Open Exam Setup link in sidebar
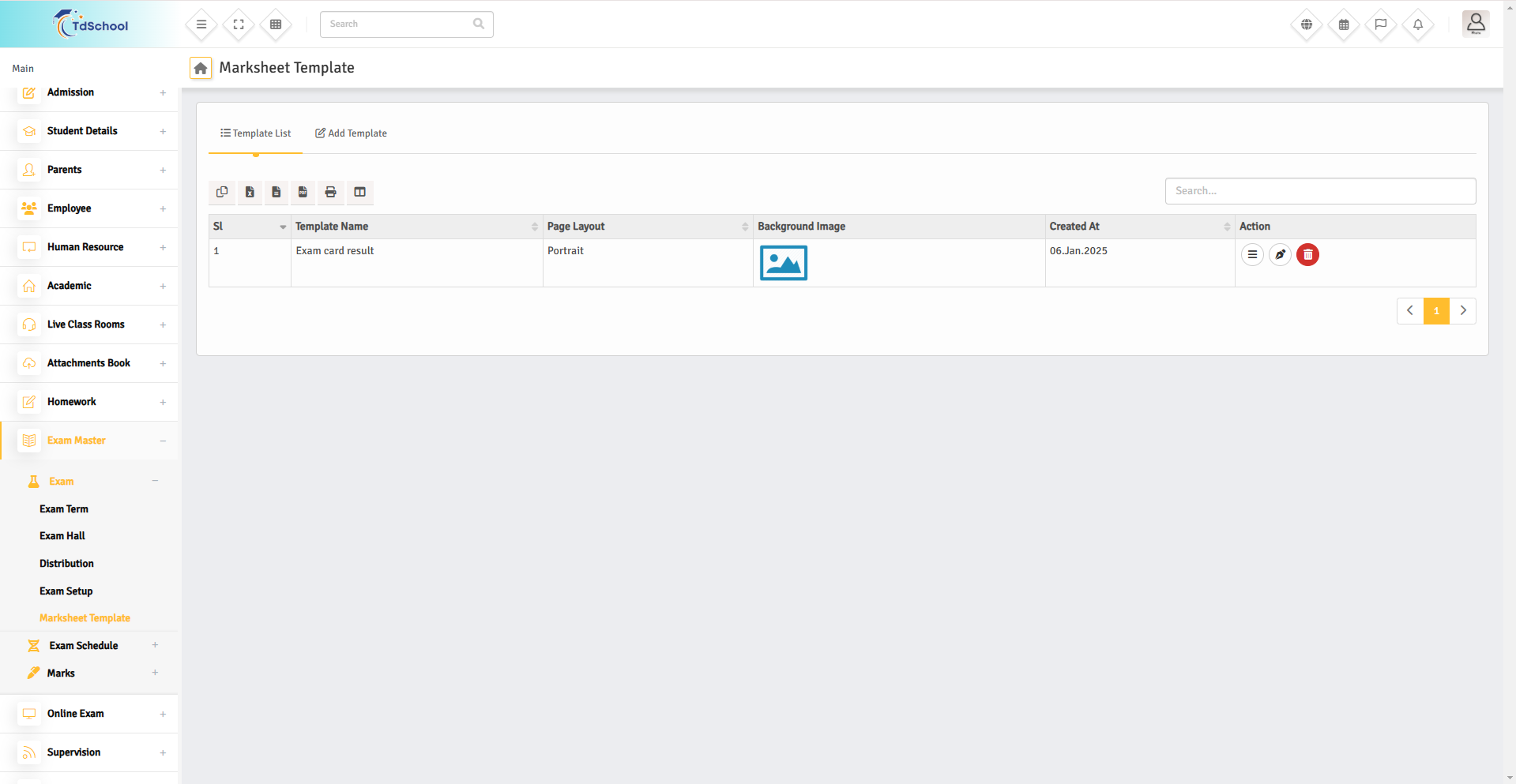 click(66, 591)
